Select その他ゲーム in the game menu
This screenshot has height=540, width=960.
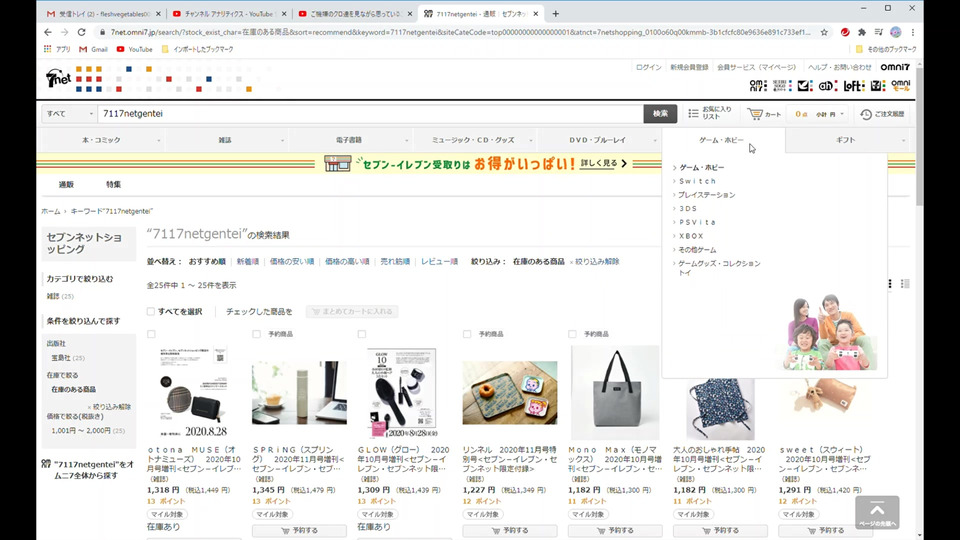[697, 250]
